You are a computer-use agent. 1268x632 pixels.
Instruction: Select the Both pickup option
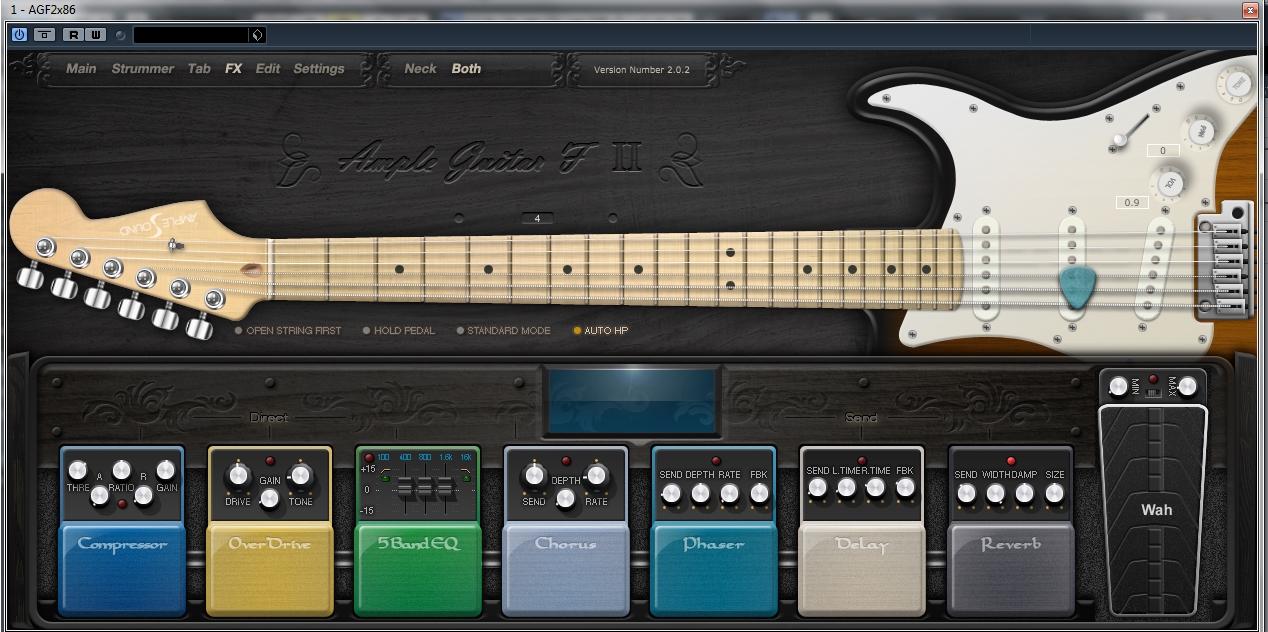click(466, 69)
